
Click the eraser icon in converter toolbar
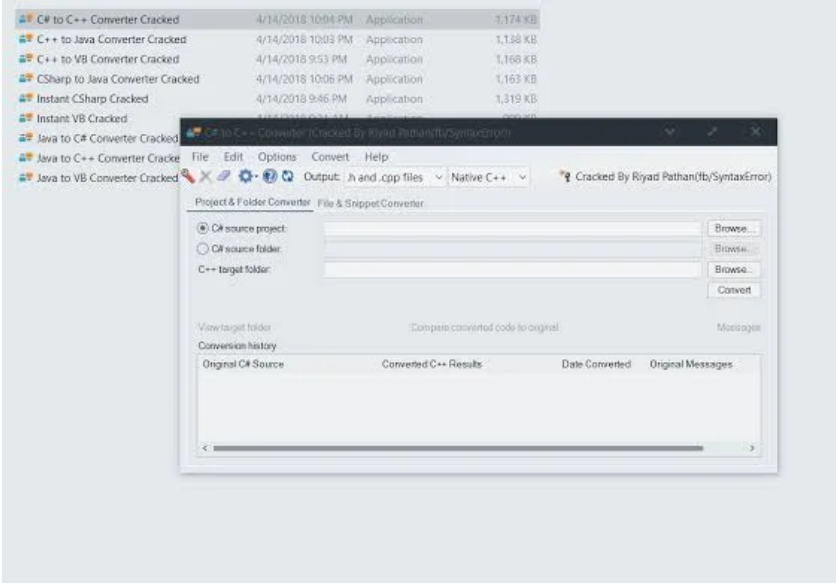pyautogui.click(x=223, y=176)
